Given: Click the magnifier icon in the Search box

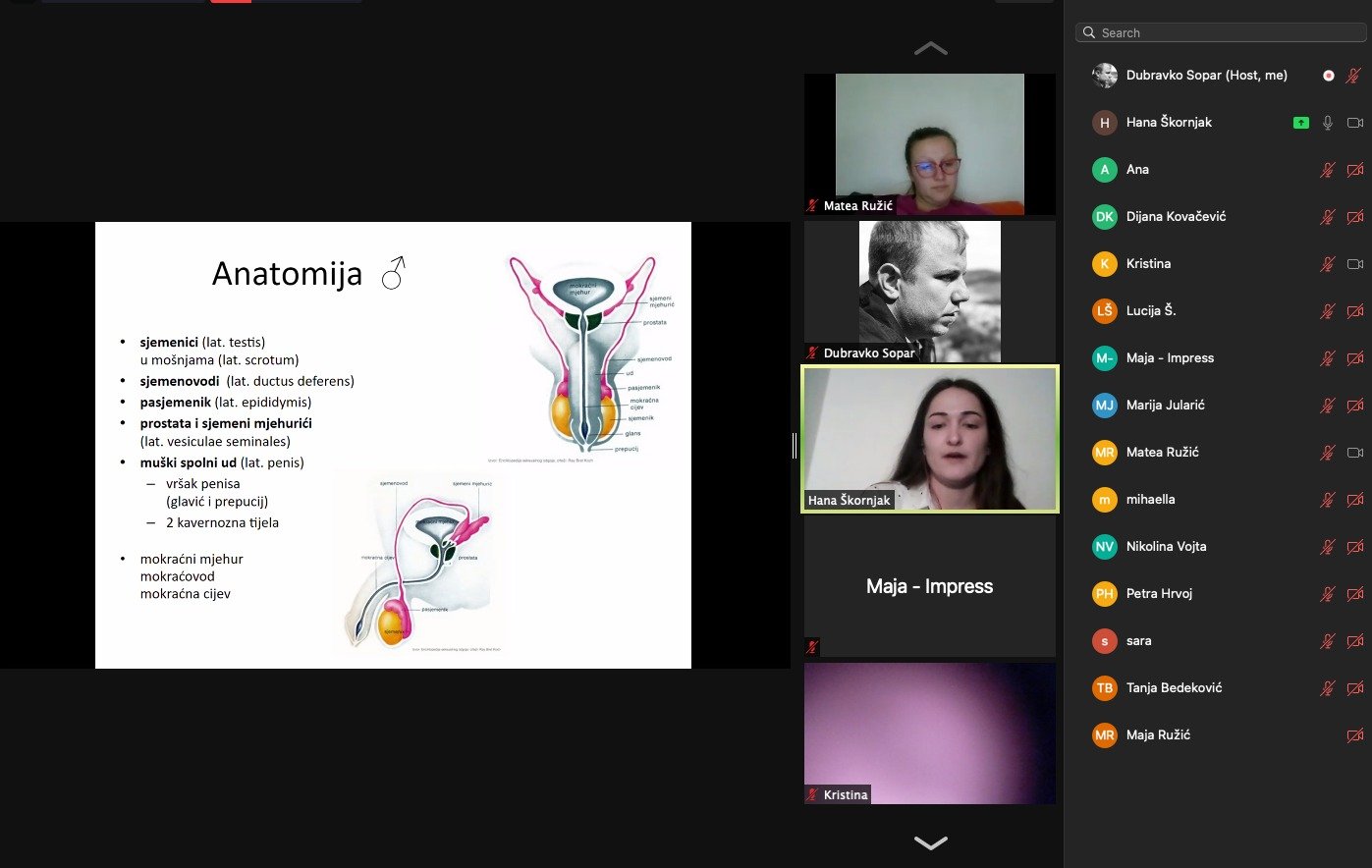Looking at the screenshot, I should tap(1089, 32).
